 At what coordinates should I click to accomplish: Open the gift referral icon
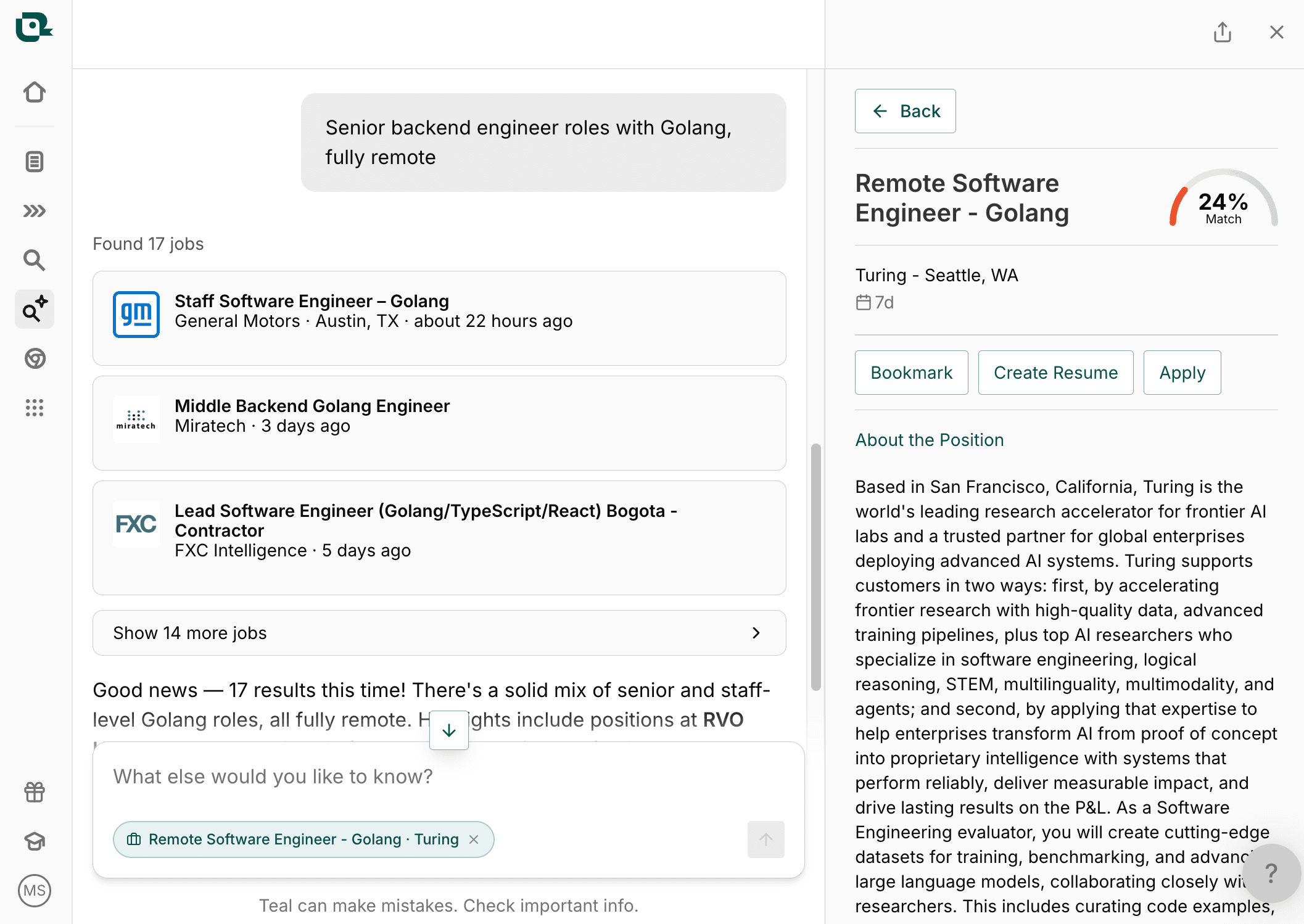click(x=35, y=792)
